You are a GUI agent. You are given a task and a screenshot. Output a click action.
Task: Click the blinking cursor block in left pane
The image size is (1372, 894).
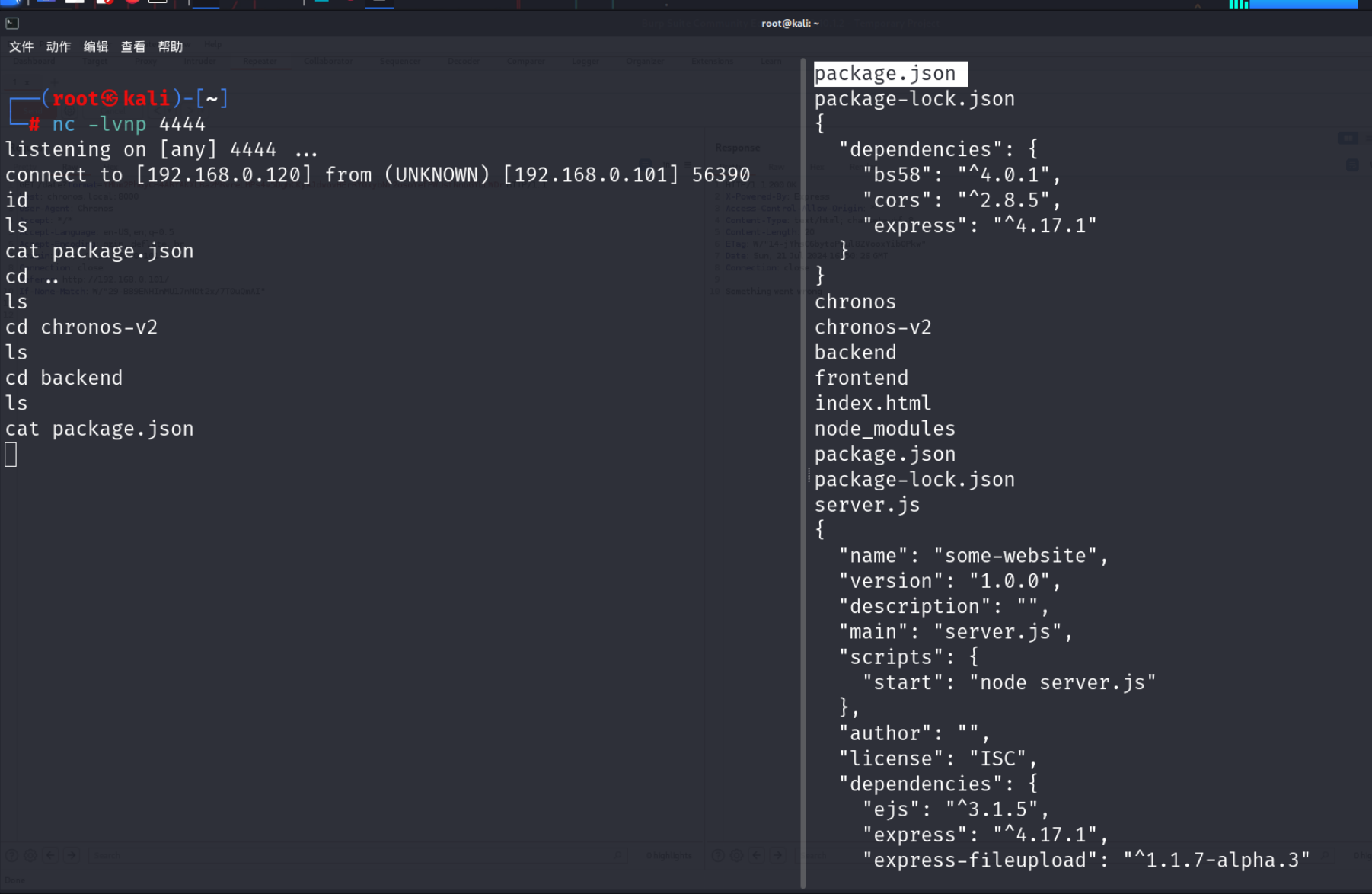coord(11,455)
